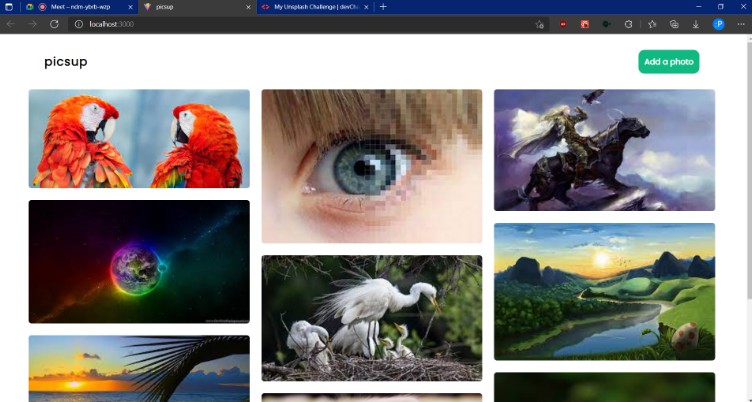Open the river valley sunset painting
The width and height of the screenshot is (752, 402).
pyautogui.click(x=604, y=292)
